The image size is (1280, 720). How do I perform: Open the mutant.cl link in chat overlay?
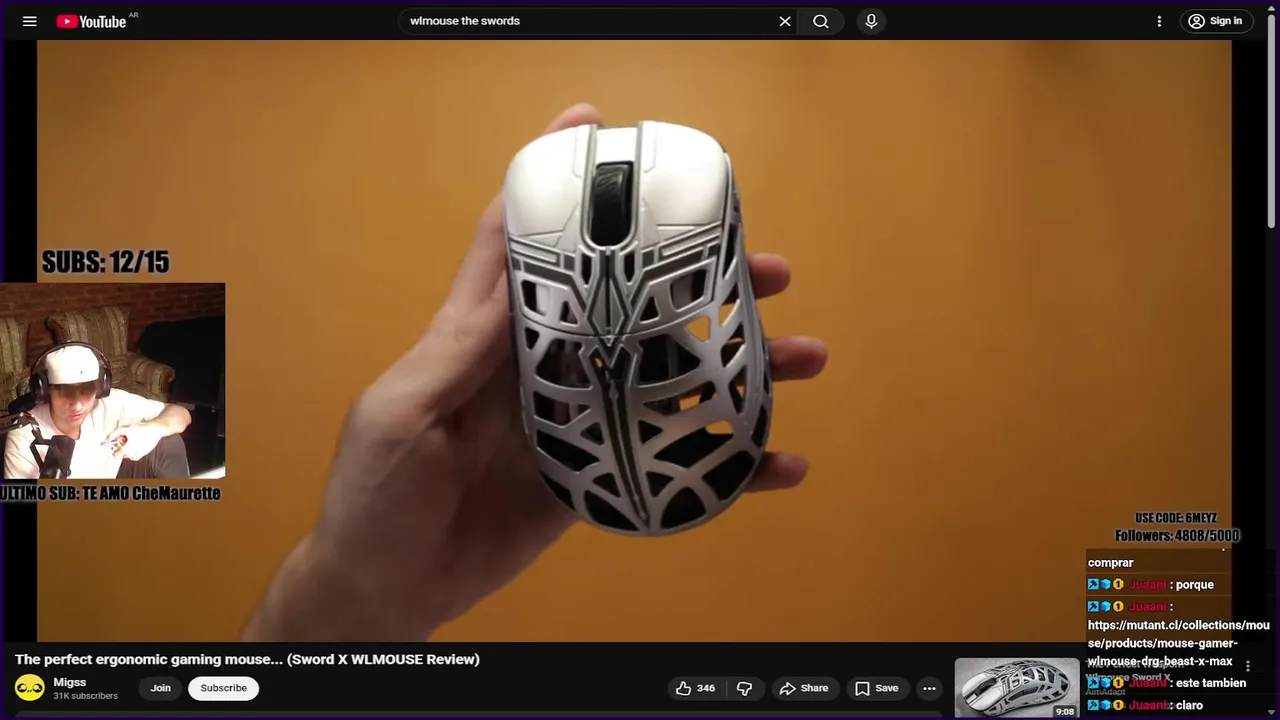click(x=1178, y=643)
